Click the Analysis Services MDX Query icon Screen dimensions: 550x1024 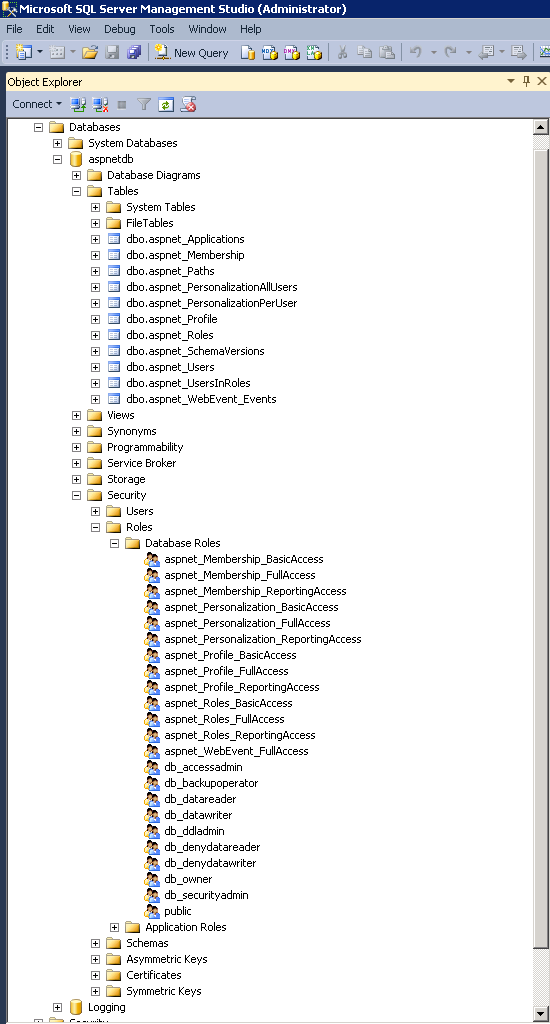click(270, 52)
